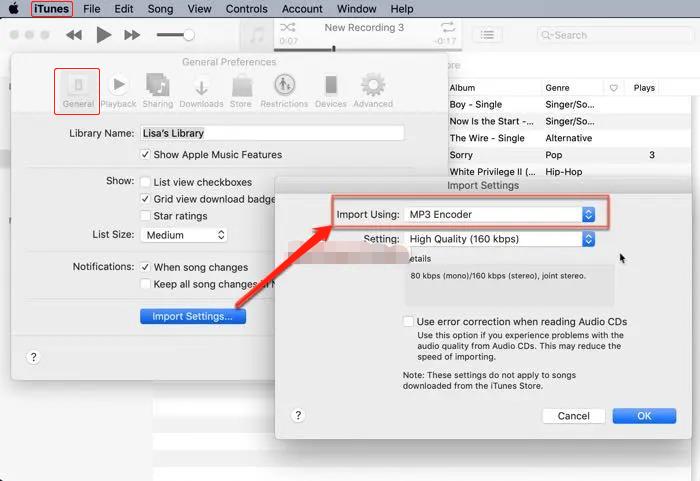Sort by the heart Love column header
The width and height of the screenshot is (700, 481).
(613, 88)
